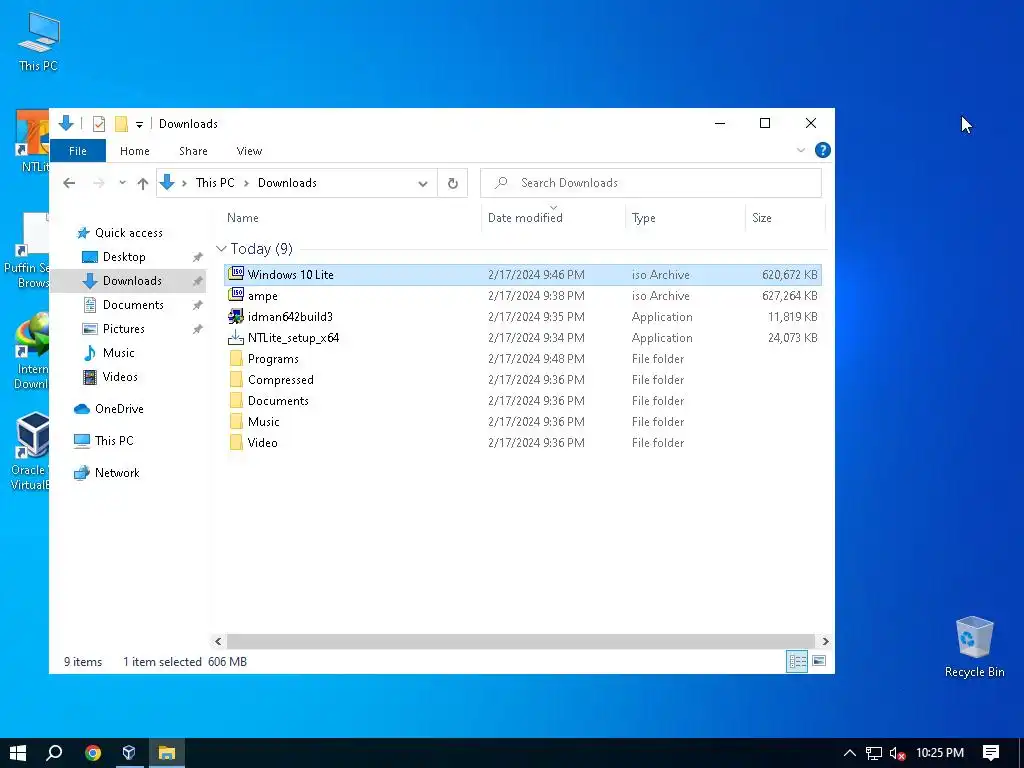Click the horizontal scrollbar left arrow
The height and width of the screenshot is (768, 1024).
click(x=218, y=641)
